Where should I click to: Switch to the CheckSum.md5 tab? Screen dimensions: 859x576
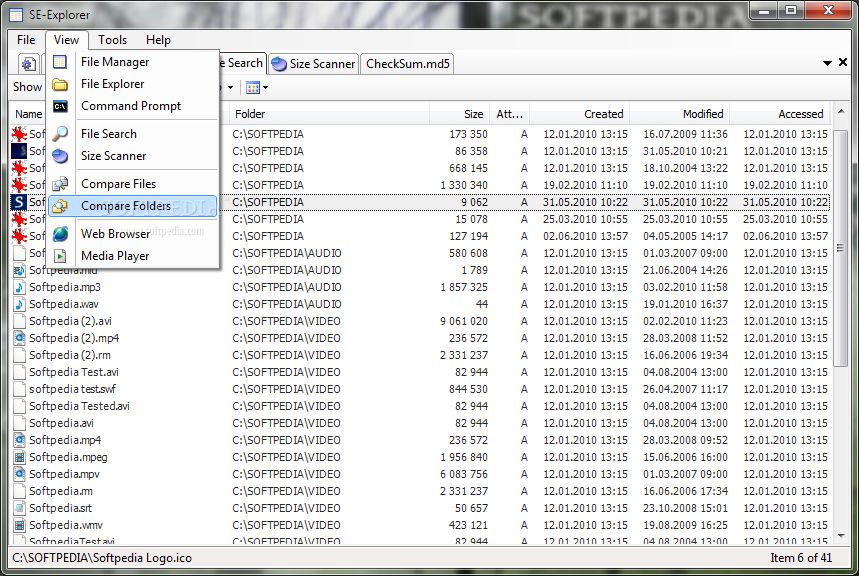click(407, 64)
